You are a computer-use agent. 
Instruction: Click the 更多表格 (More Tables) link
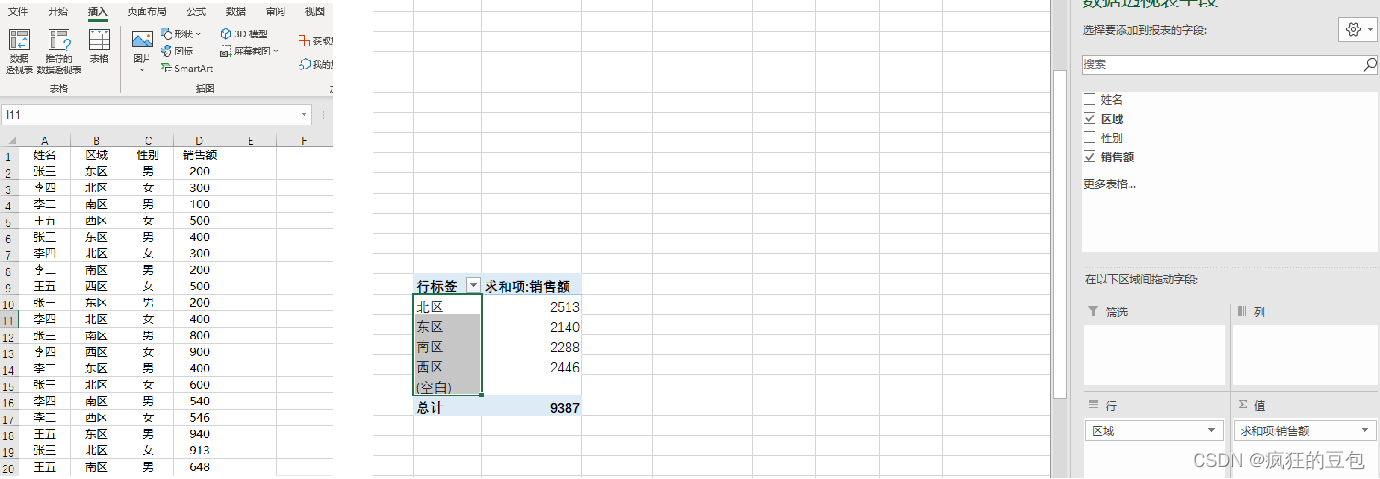click(x=1110, y=184)
